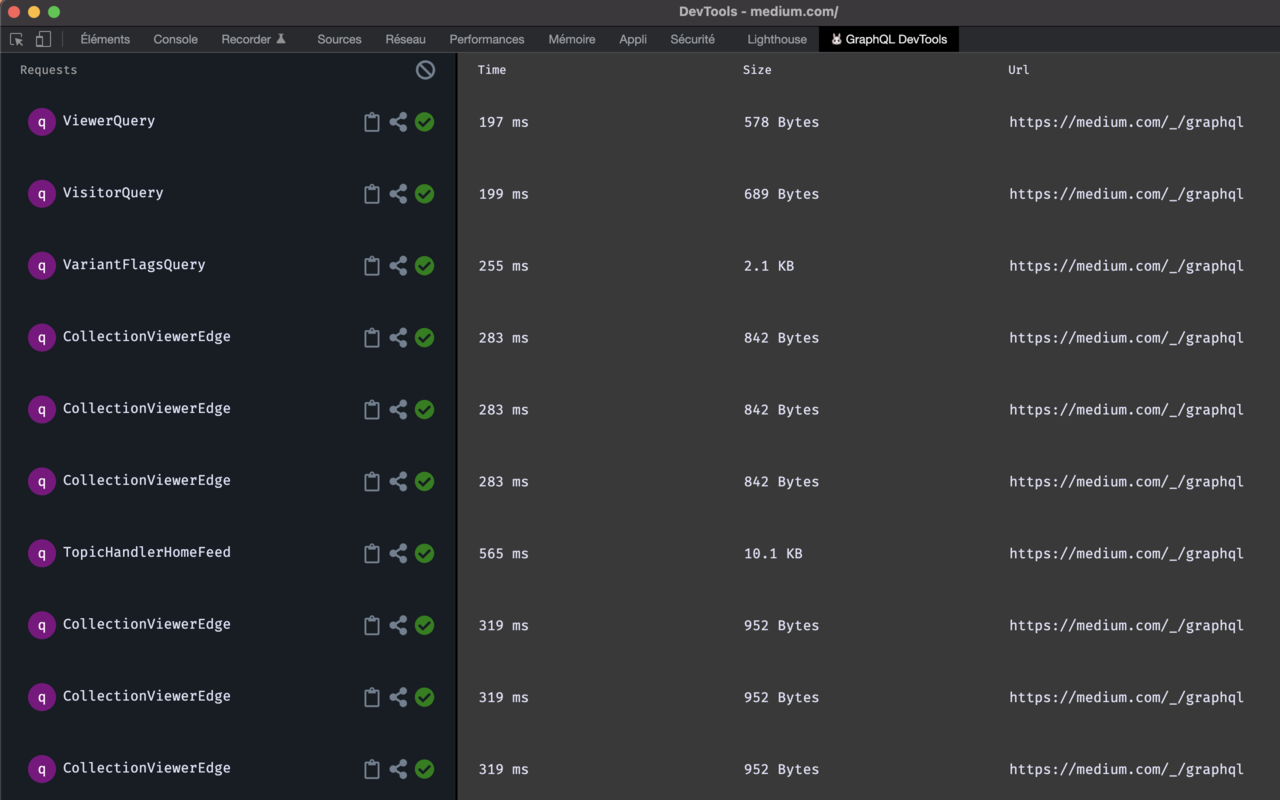
Task: Click the graphql URL in the VariantFlagsQuery row
Action: (1126, 266)
